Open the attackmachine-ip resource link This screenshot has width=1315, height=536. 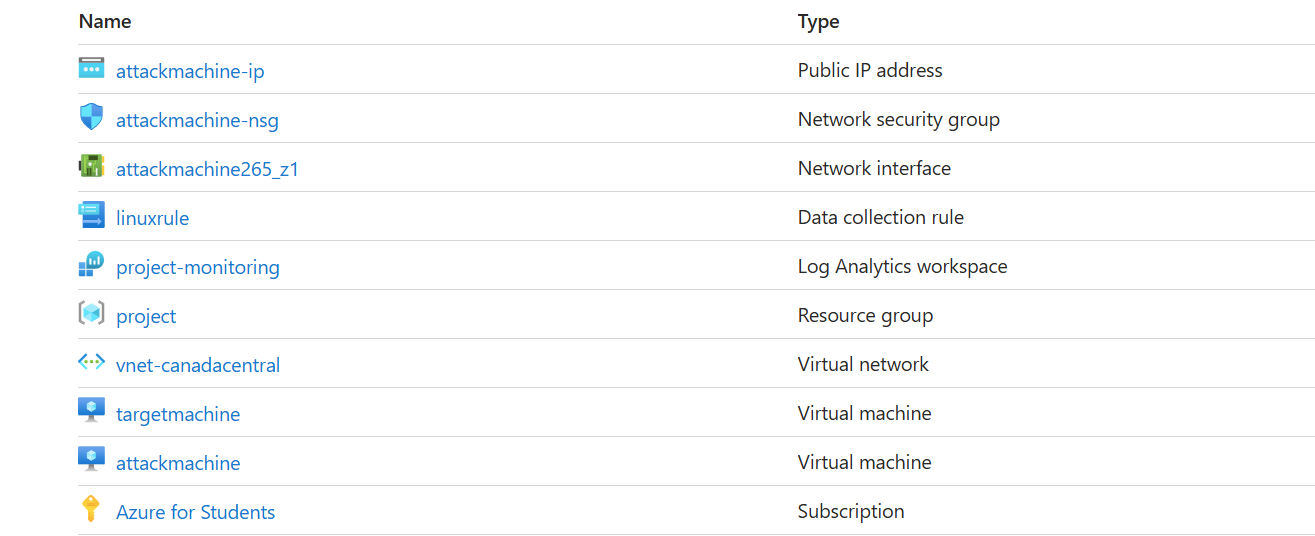[190, 71]
